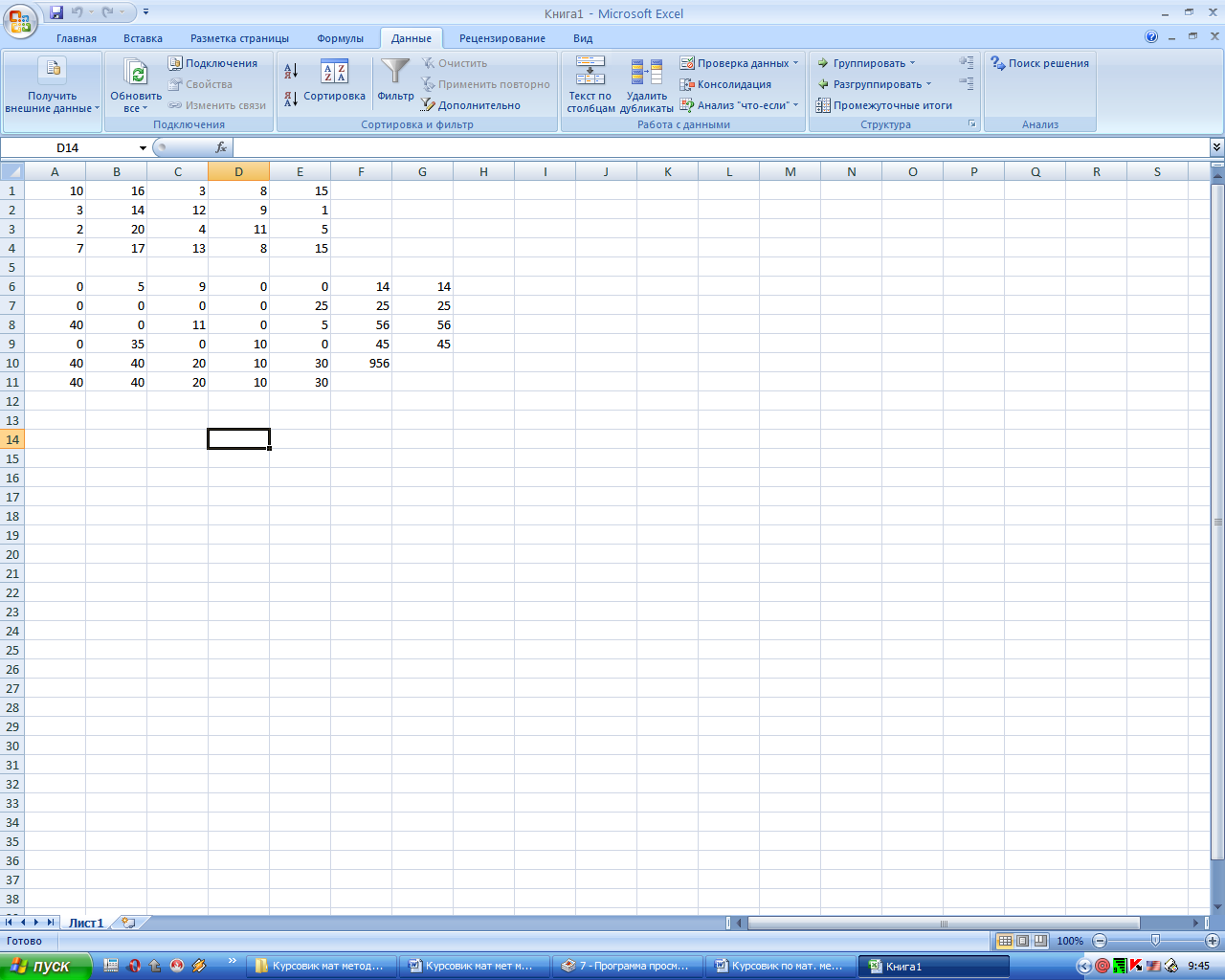
Task: Select cell F10 containing 956
Action: coord(361,363)
